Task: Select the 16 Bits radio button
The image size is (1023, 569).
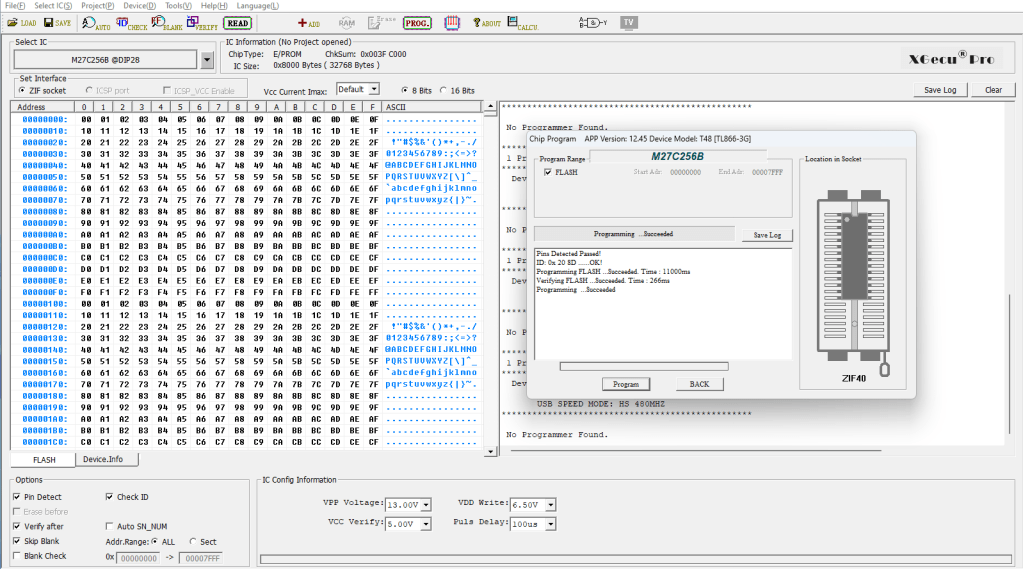Action: click(x=442, y=90)
